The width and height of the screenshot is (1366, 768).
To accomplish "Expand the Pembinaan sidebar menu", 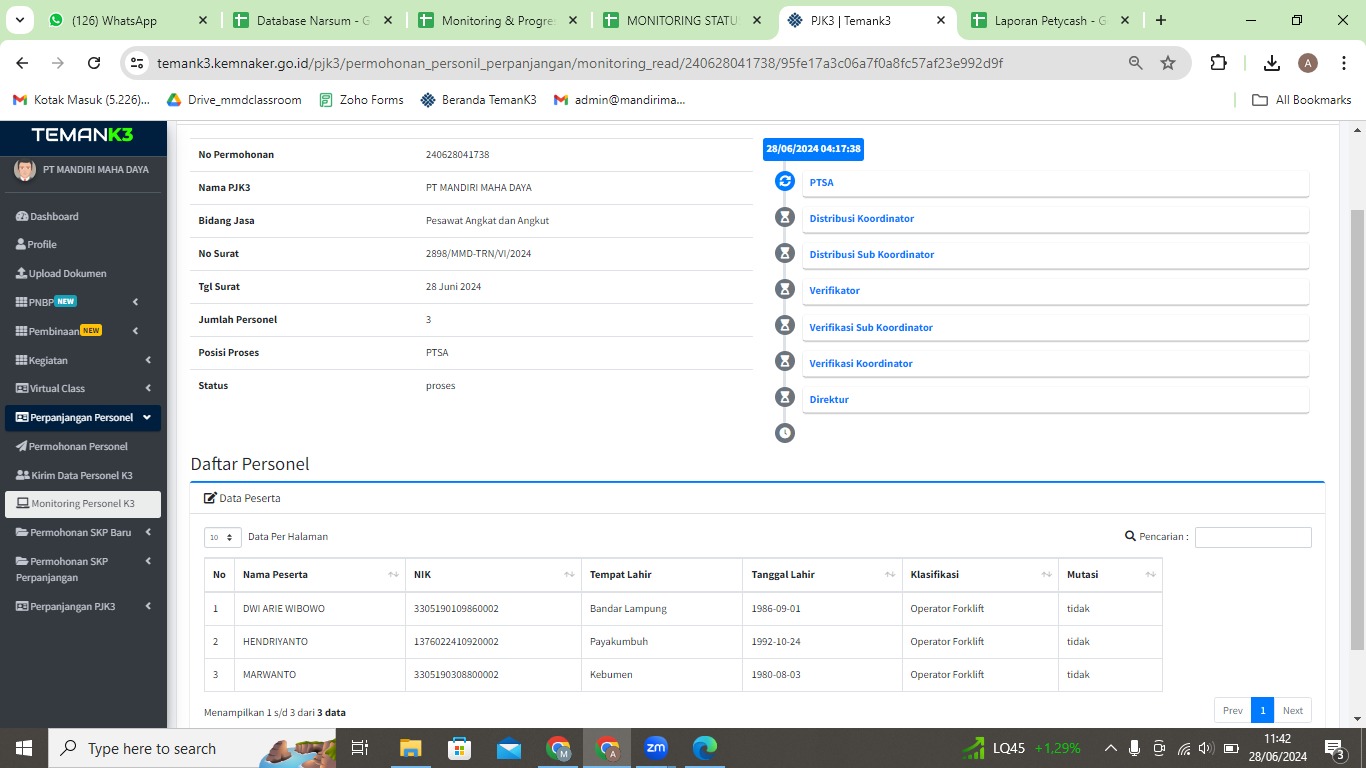I will click(x=83, y=331).
